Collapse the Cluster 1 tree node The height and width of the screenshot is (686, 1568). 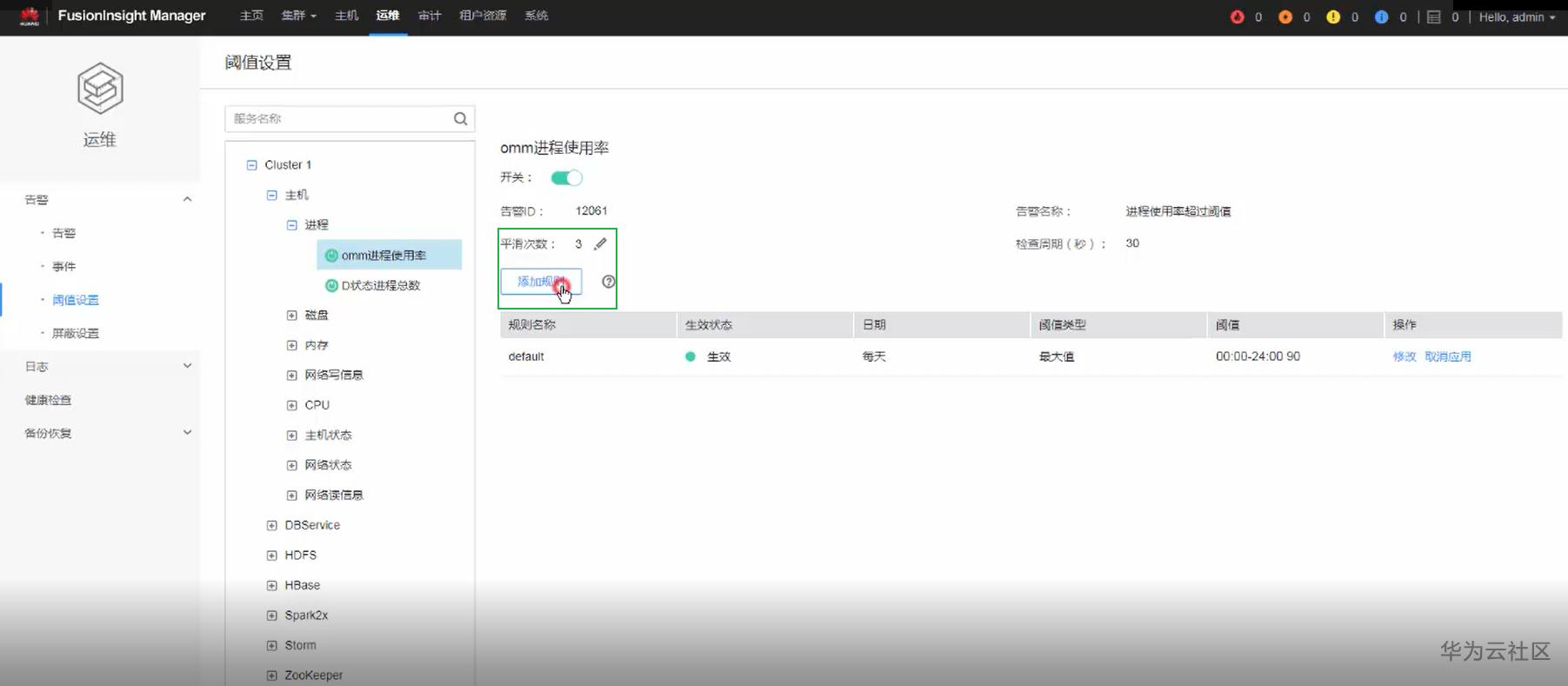coord(252,164)
